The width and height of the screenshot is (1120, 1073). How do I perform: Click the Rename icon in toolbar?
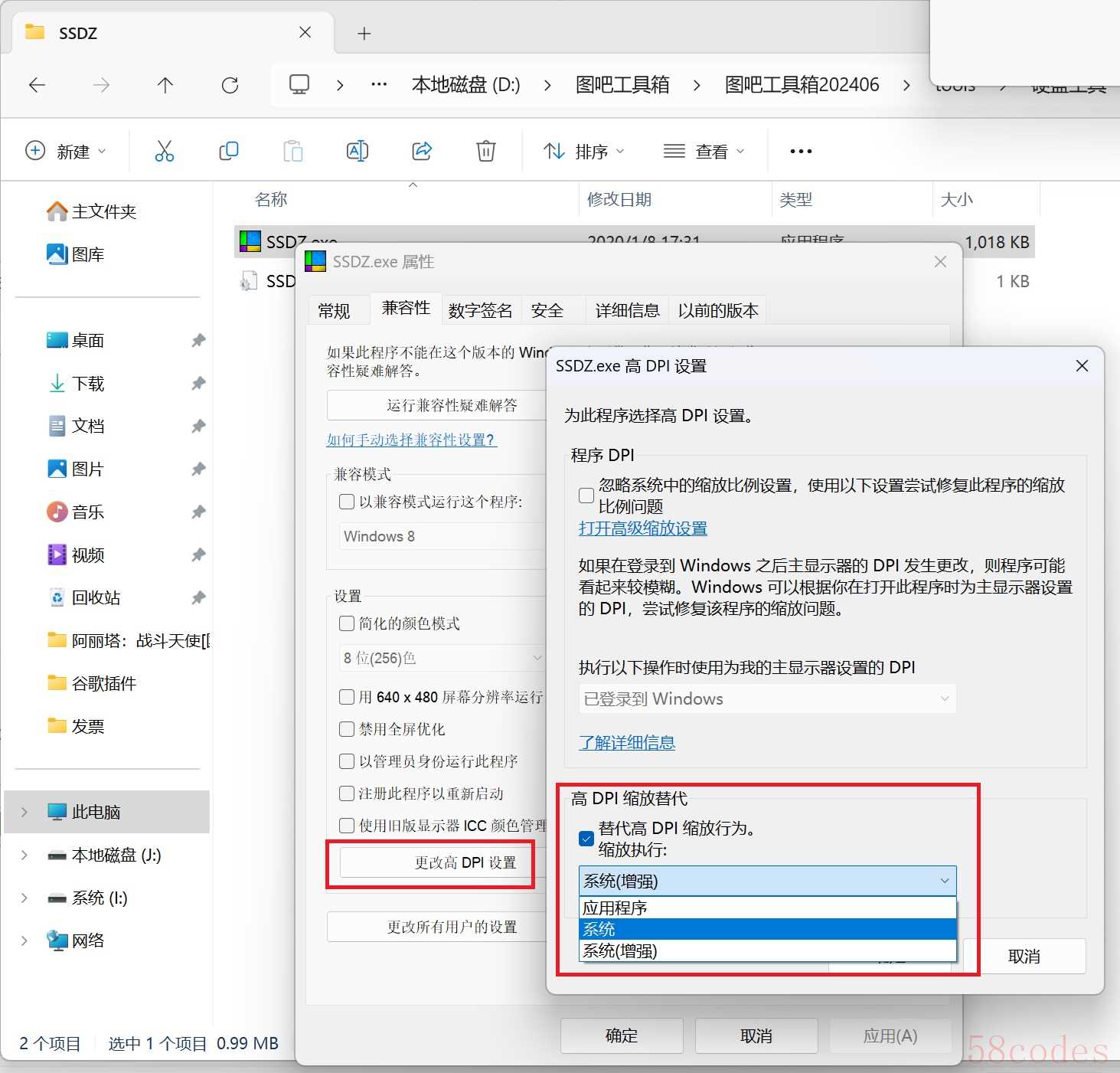[x=357, y=151]
